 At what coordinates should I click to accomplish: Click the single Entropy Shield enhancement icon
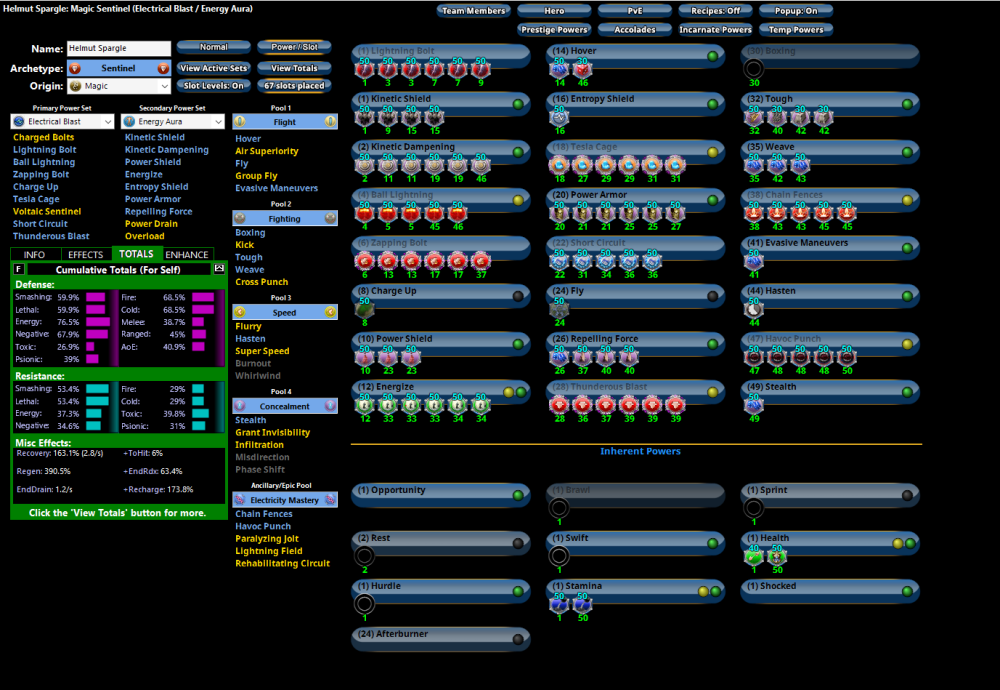click(x=558, y=117)
